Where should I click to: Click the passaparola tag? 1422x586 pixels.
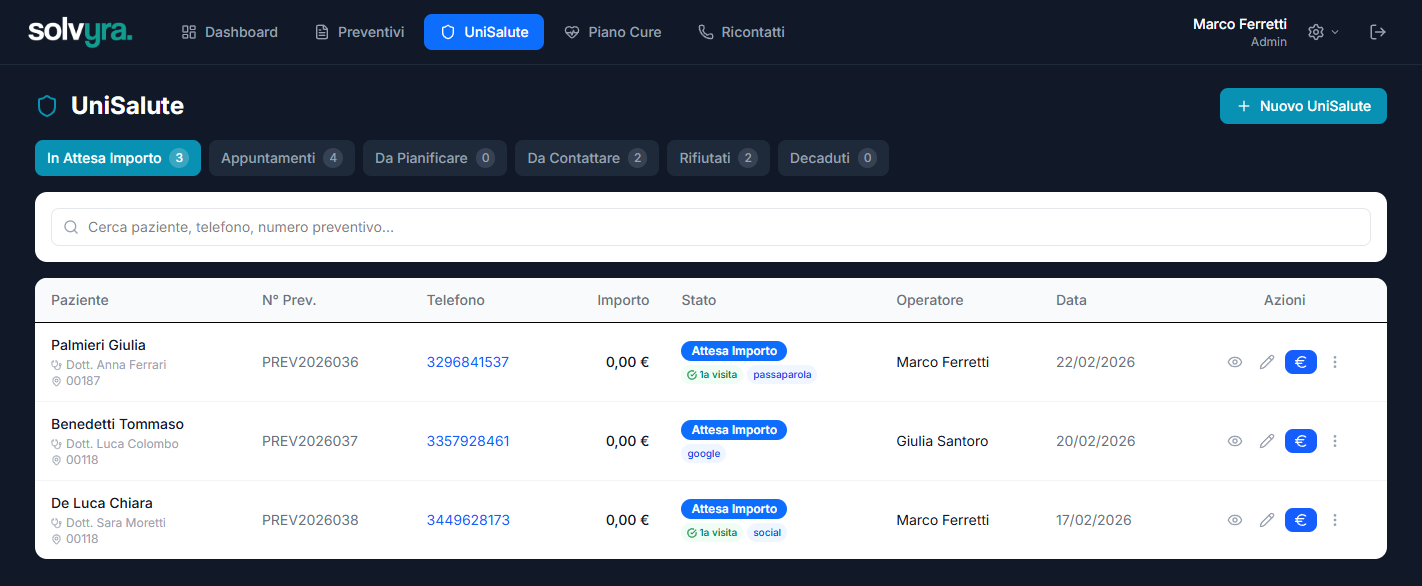pos(781,375)
